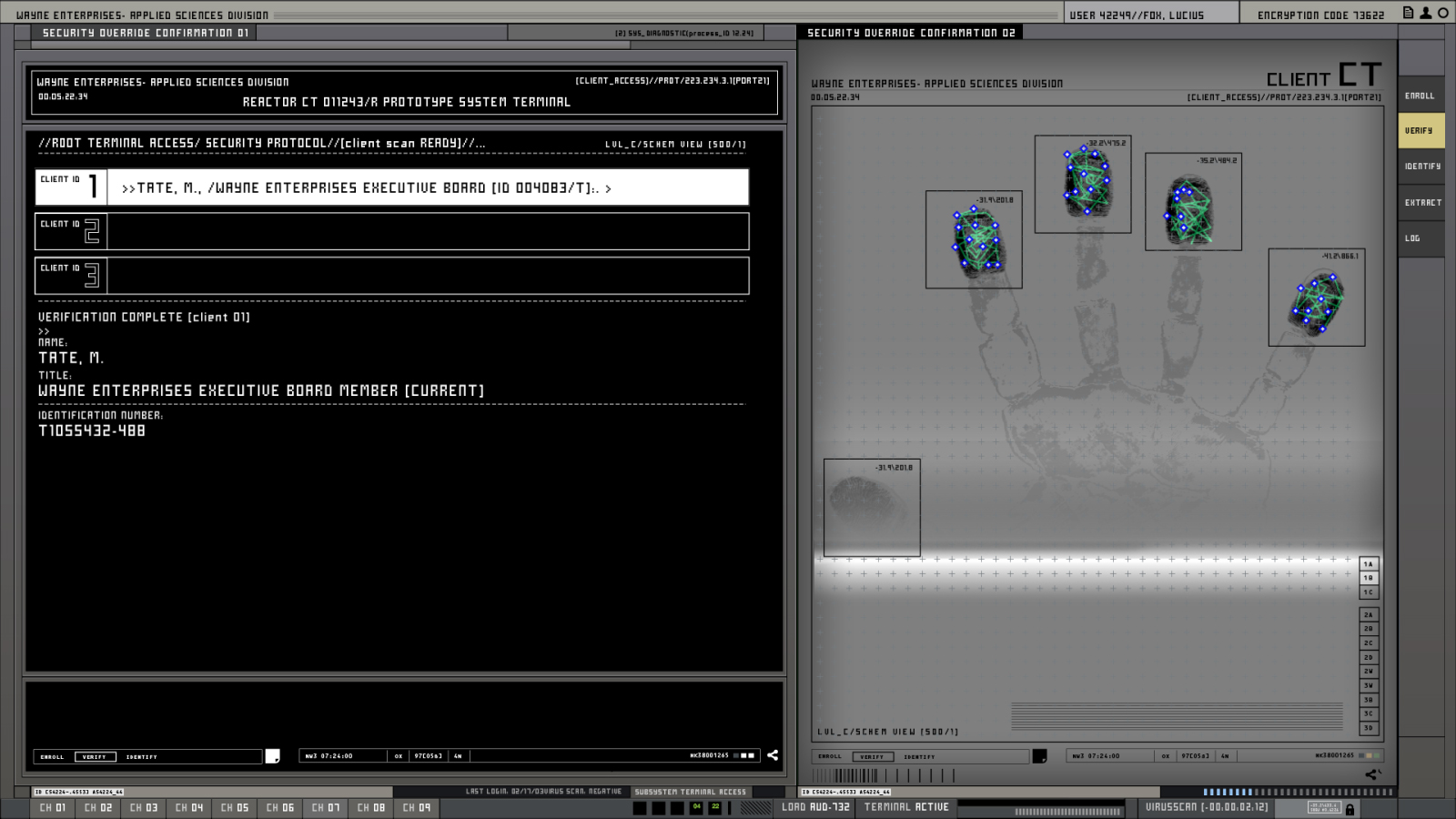The height and width of the screenshot is (819, 1456).
Task: Click Identify in the left panel's bottom bar
Action: tap(142, 757)
